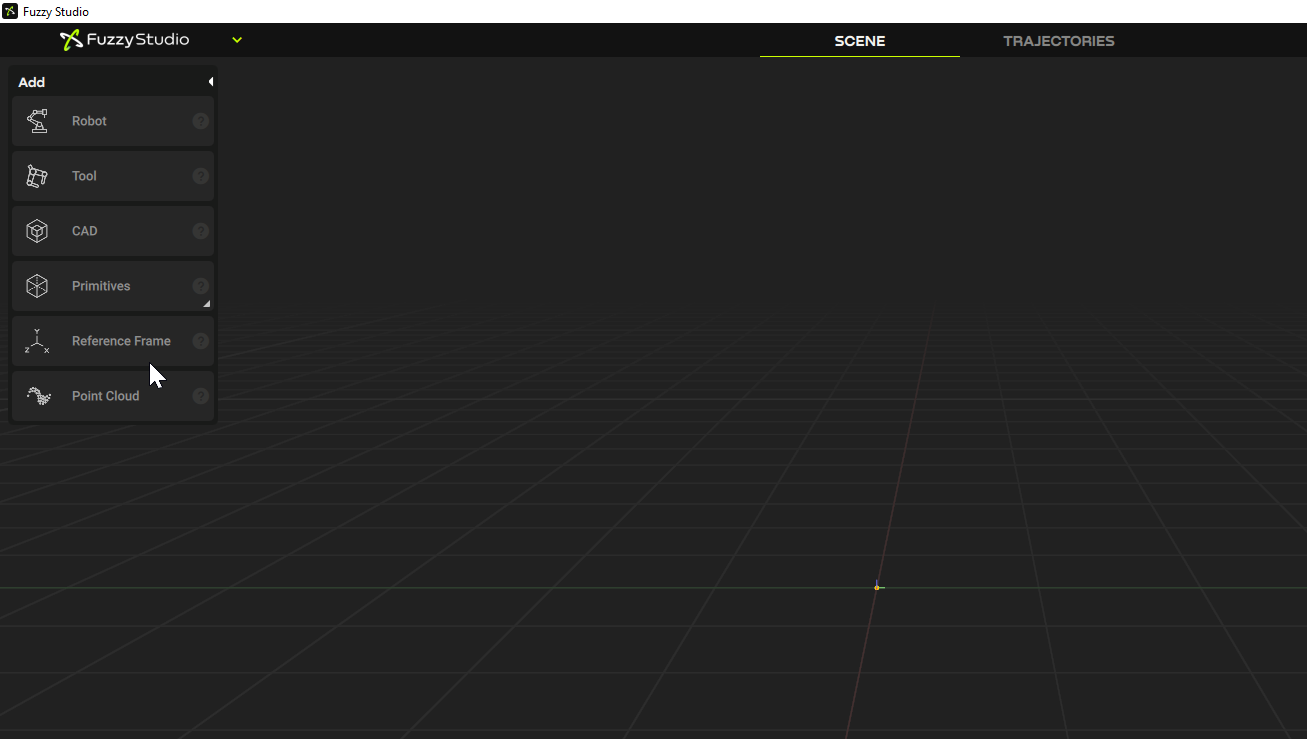
Task: Click the CAD row help icon
Action: point(199,231)
